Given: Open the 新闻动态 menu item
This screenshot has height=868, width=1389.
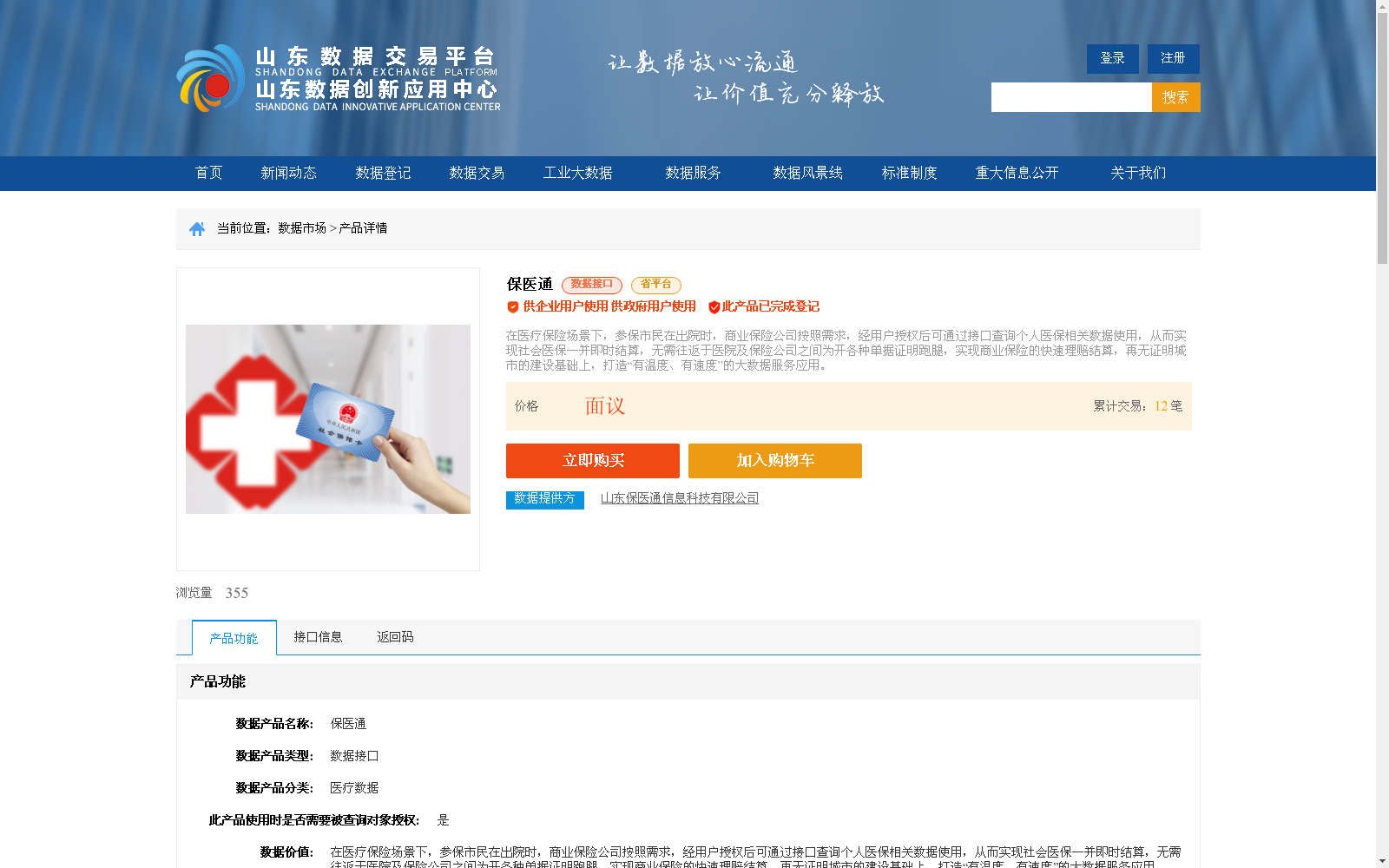Looking at the screenshot, I should coord(289,173).
